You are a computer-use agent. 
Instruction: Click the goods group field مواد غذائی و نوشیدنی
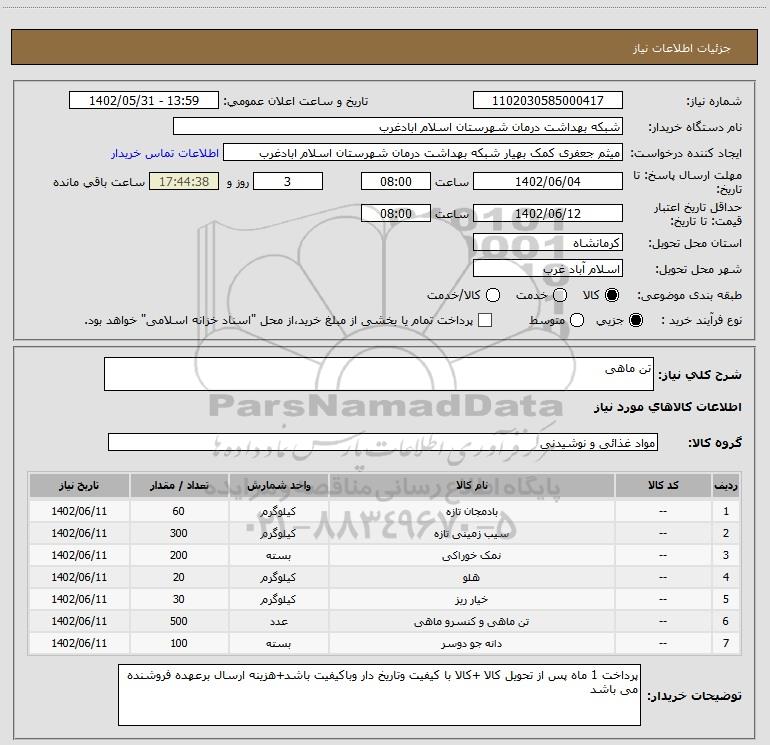tap(383, 442)
